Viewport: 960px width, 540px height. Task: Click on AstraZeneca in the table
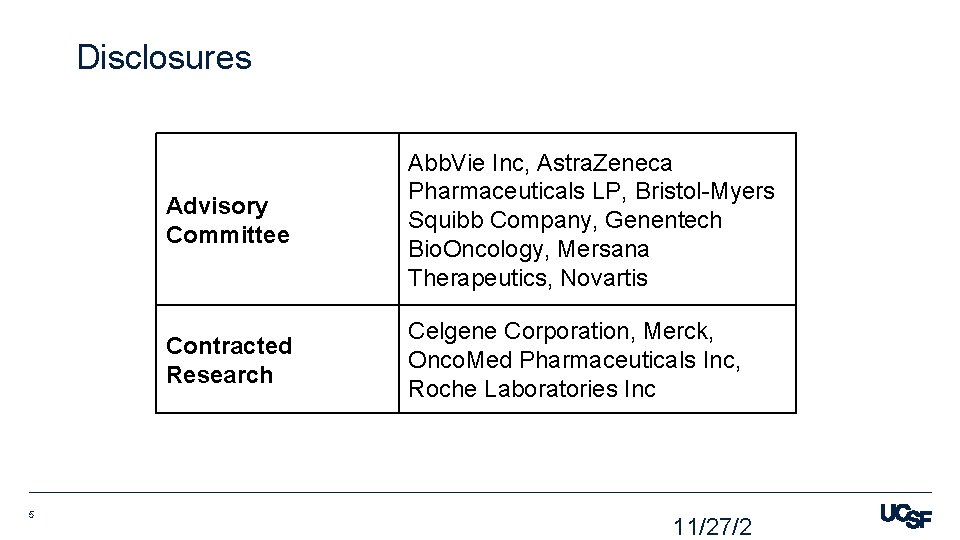(x=604, y=163)
